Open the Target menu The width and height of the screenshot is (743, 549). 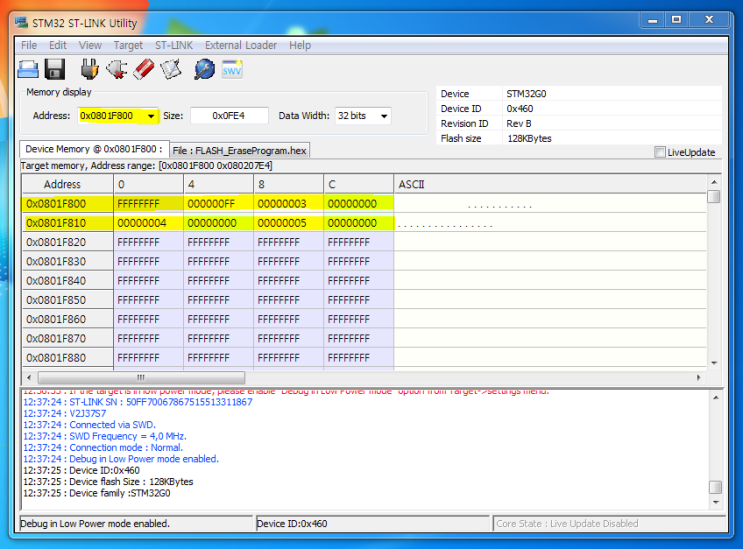tap(128, 45)
